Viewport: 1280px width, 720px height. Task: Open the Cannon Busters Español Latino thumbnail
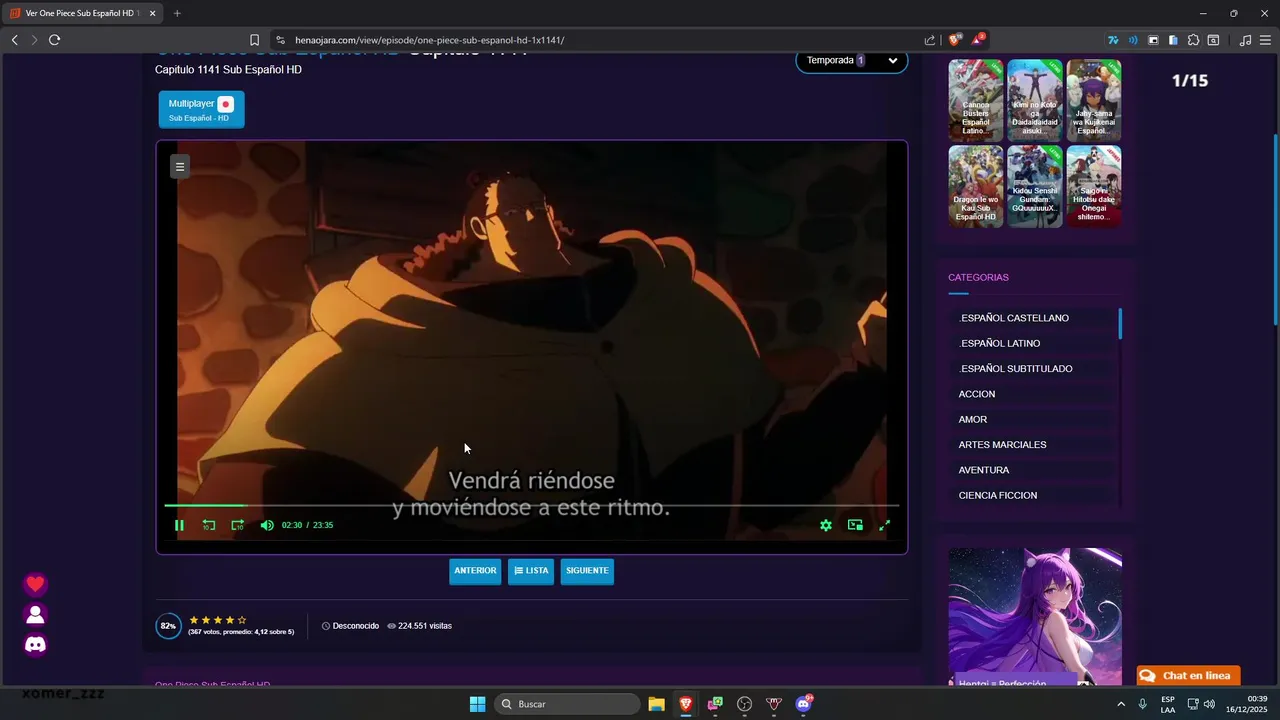976,100
